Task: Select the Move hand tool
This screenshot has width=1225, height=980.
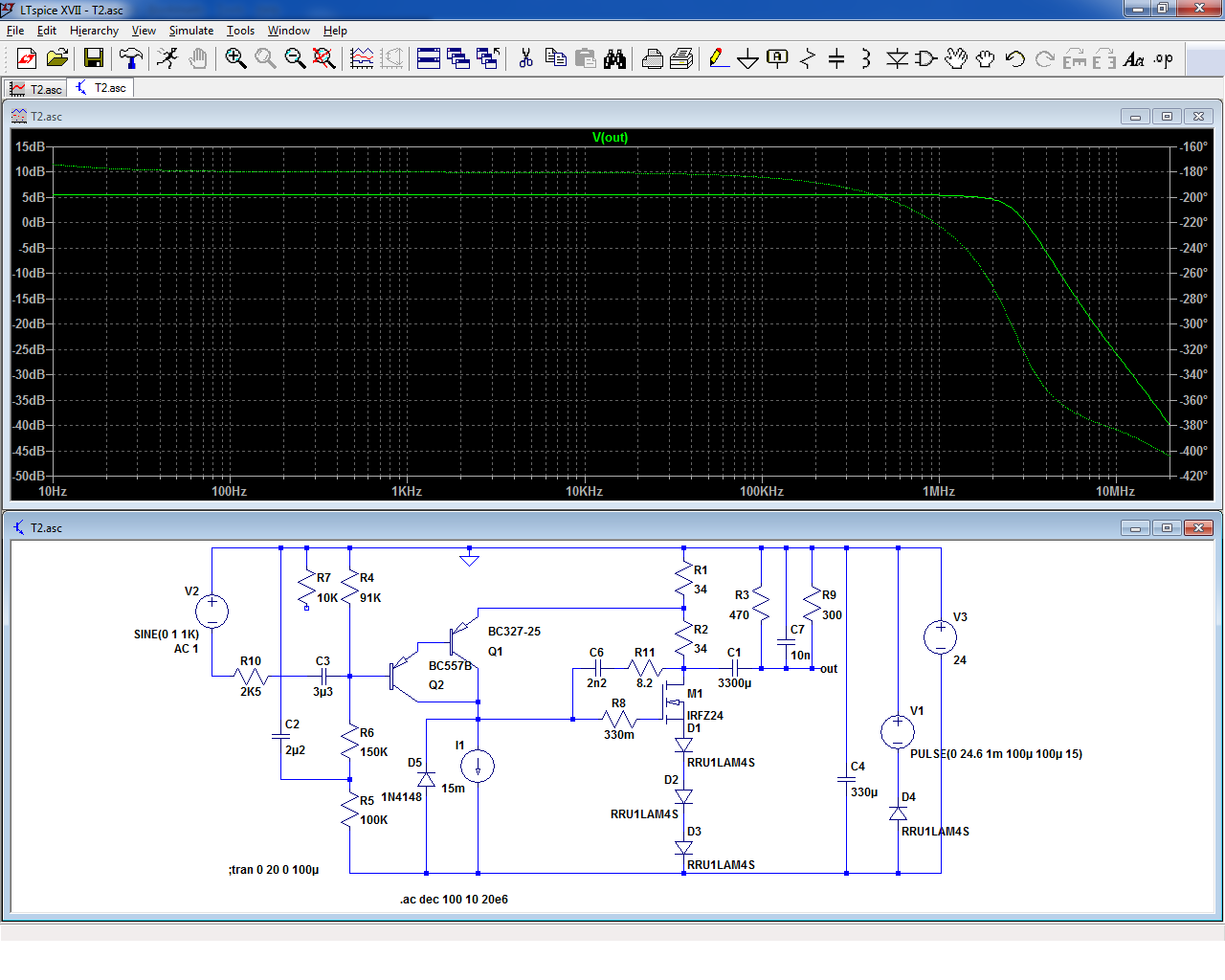Action: click(955, 59)
